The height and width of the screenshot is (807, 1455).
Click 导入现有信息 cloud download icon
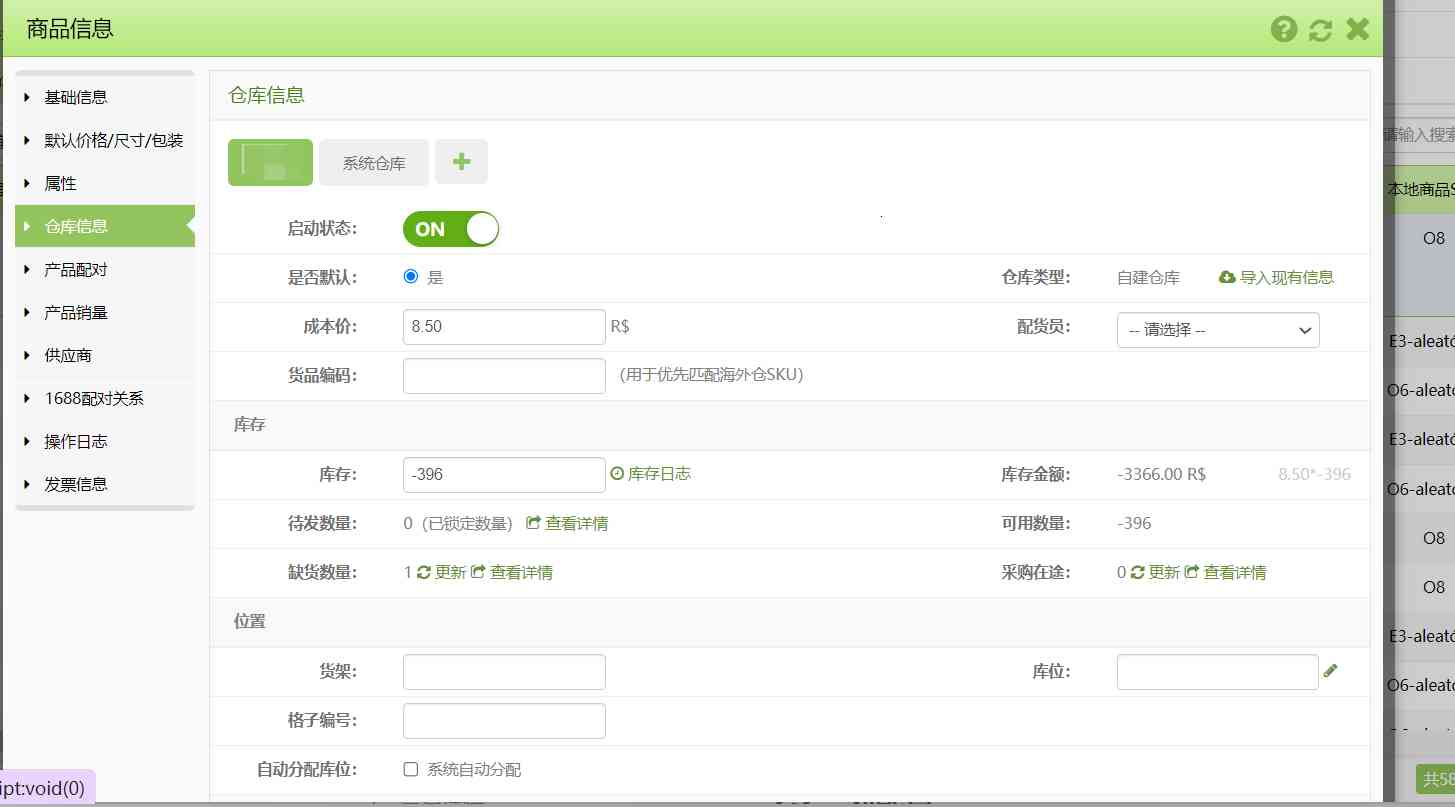click(x=1227, y=277)
